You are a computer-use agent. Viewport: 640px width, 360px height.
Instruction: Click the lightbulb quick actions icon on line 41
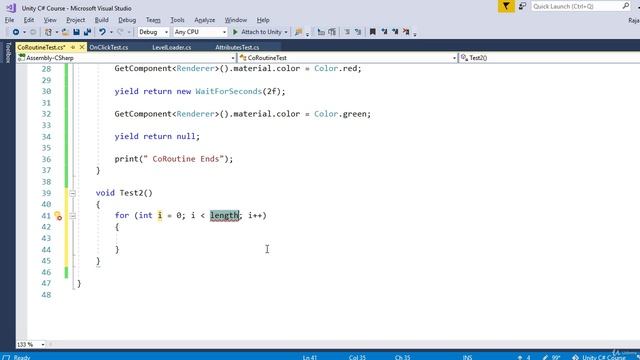pos(58,216)
